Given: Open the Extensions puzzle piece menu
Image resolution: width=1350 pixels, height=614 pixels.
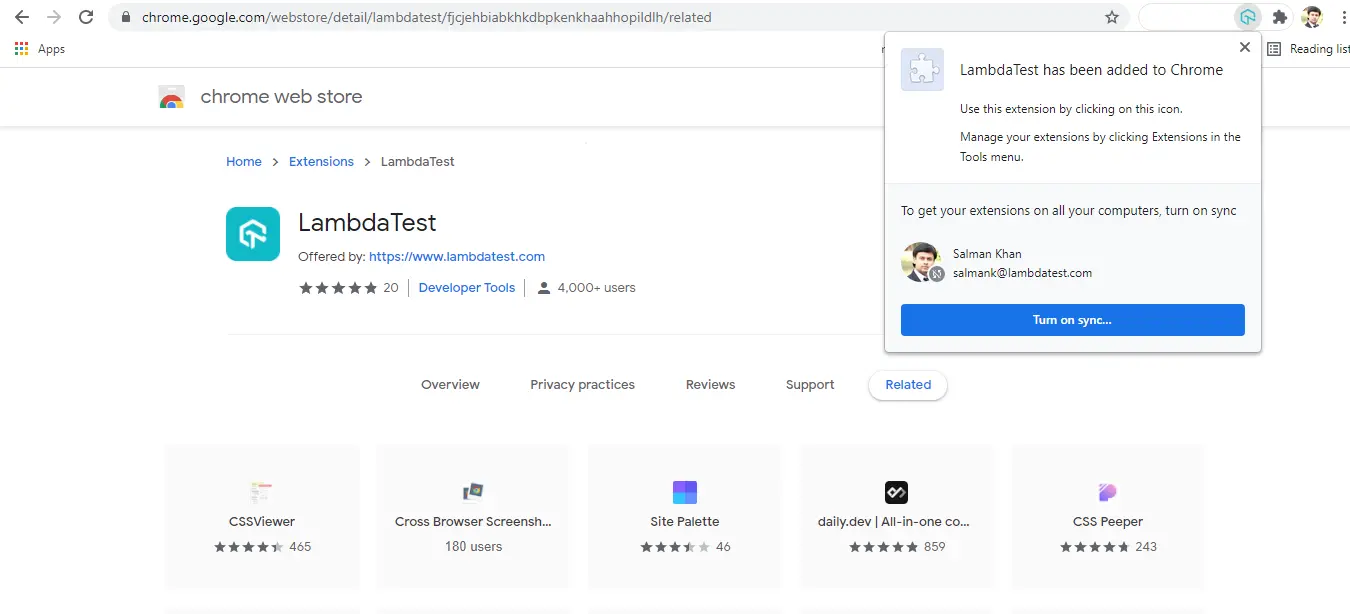Looking at the screenshot, I should pos(1280,17).
